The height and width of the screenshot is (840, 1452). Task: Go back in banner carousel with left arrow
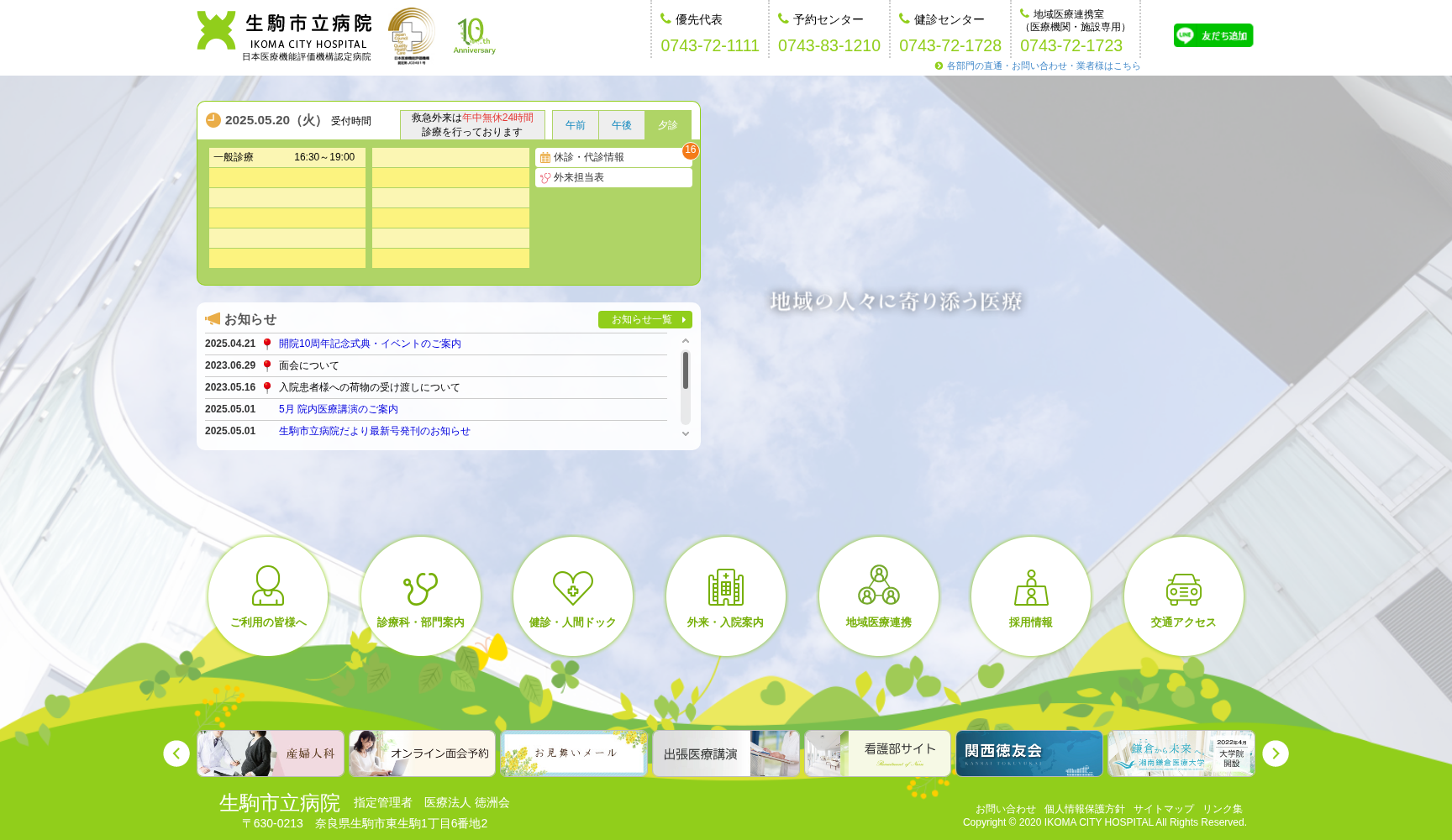[x=176, y=753]
